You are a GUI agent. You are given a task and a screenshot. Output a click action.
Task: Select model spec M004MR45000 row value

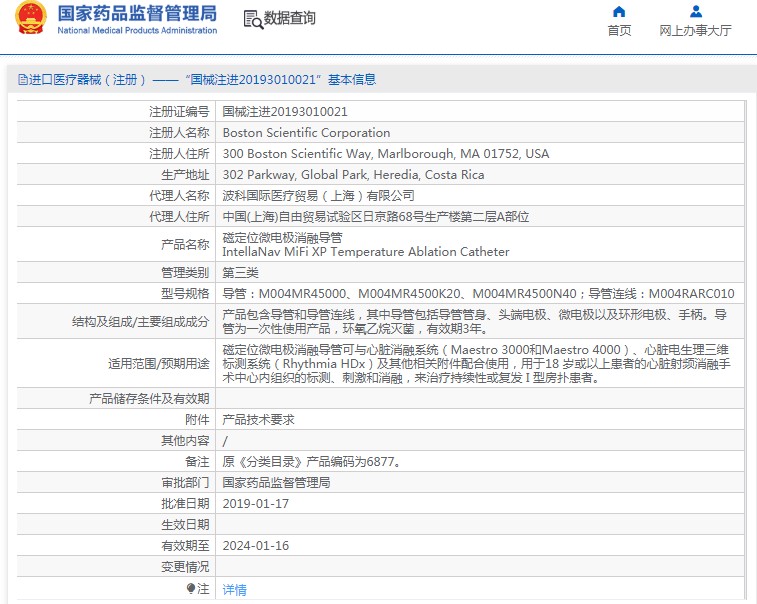478,294
